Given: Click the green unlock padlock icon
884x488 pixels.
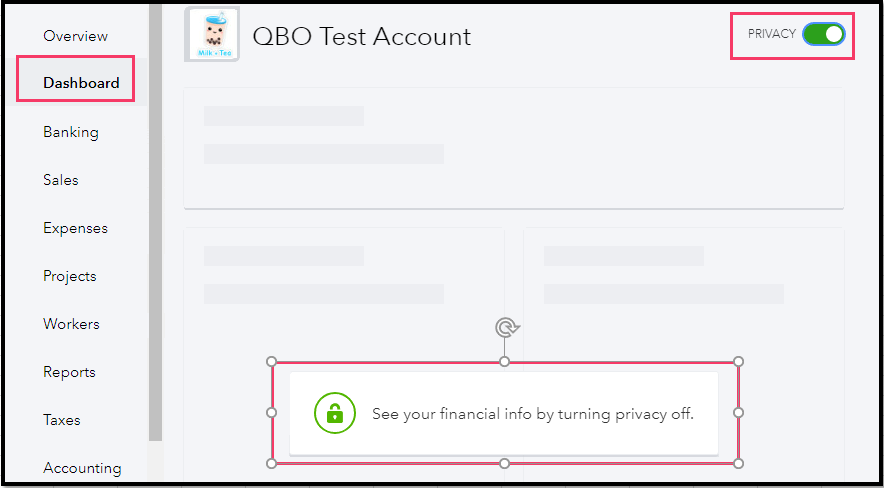Looking at the screenshot, I should 335,413.
